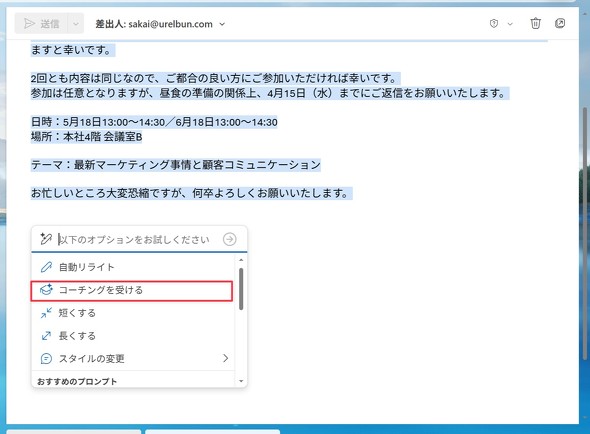Screen dimensions: 590x434
Task: Click into the Copilot prompt input field
Action: point(138,239)
